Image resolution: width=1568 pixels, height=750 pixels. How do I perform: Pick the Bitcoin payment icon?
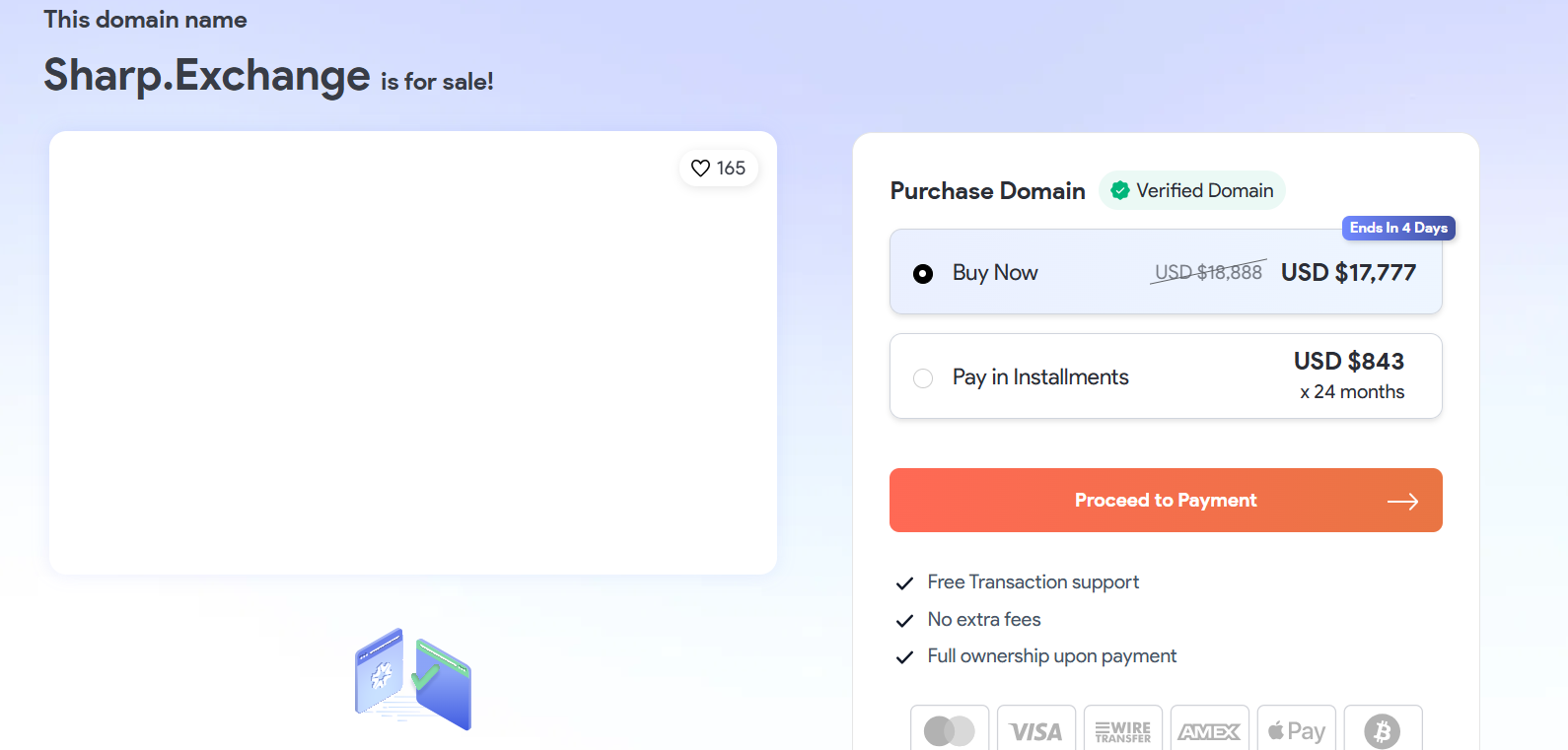click(x=1383, y=730)
